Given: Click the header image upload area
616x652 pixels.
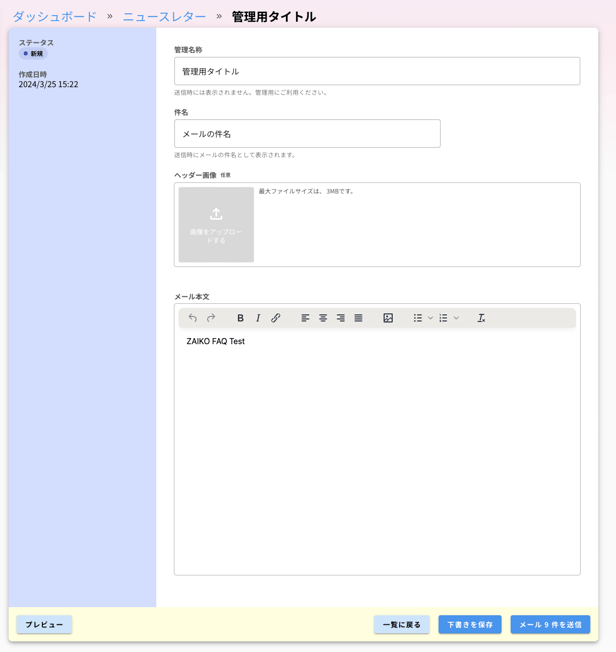Looking at the screenshot, I should (x=216, y=225).
